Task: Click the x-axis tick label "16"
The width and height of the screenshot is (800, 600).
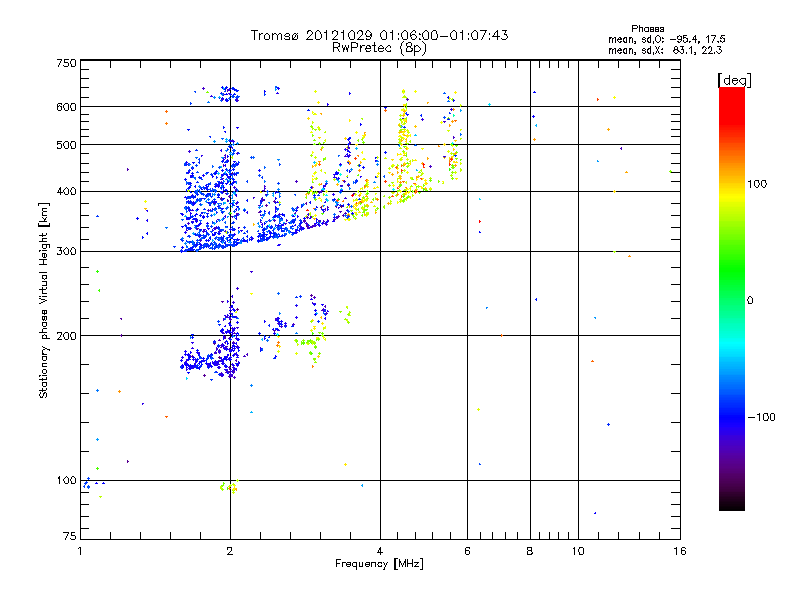Action: [680, 551]
